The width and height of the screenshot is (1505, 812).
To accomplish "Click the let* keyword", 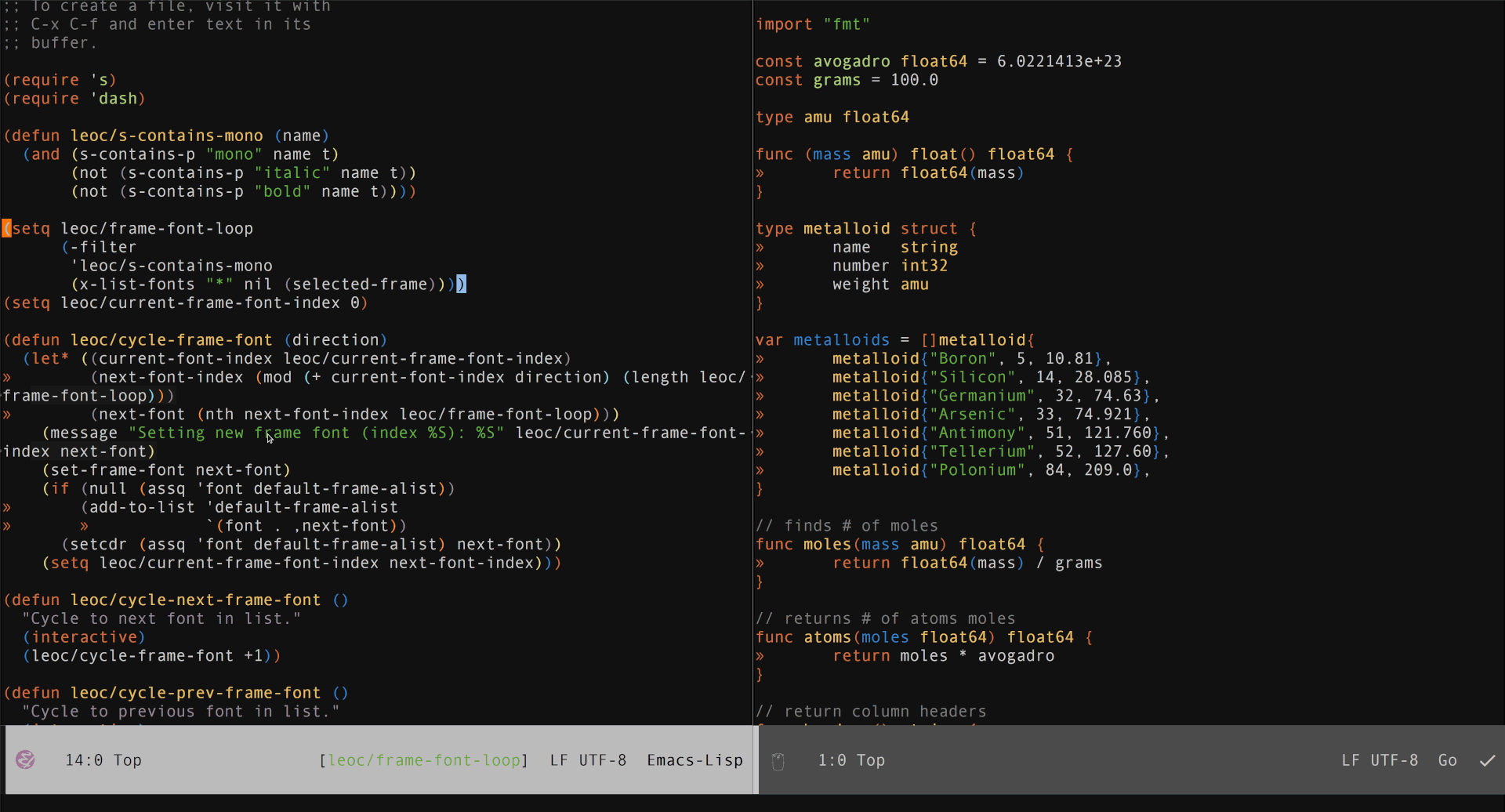I will coord(50,358).
